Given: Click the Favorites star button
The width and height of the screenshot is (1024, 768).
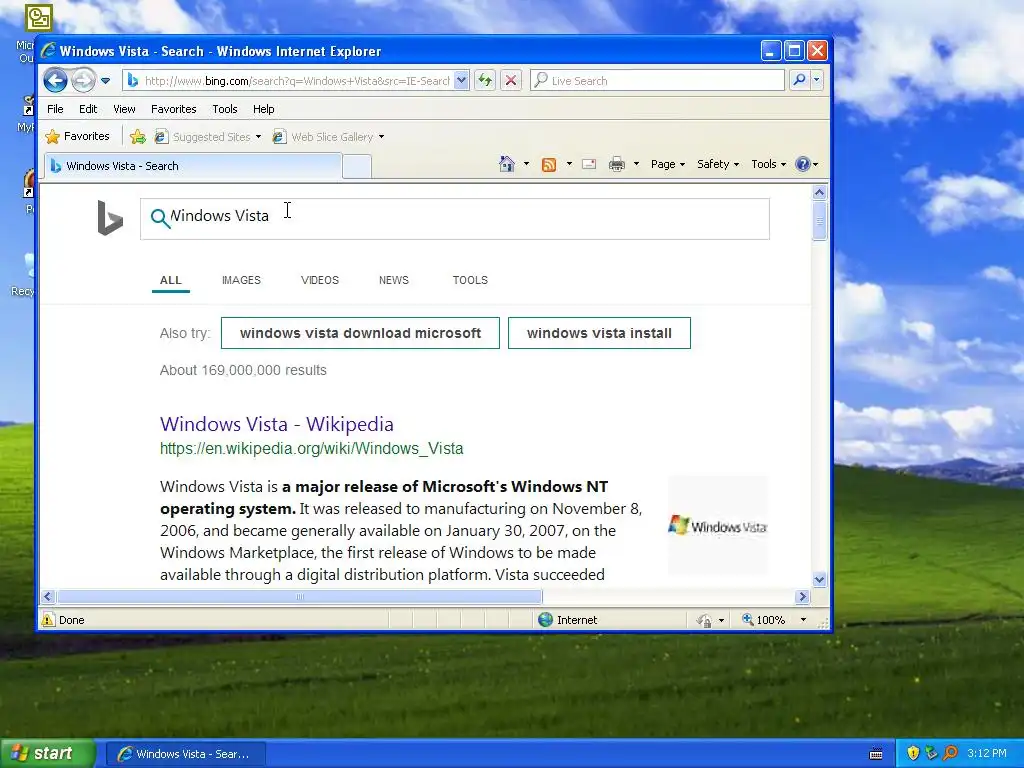Looking at the screenshot, I should (78, 136).
